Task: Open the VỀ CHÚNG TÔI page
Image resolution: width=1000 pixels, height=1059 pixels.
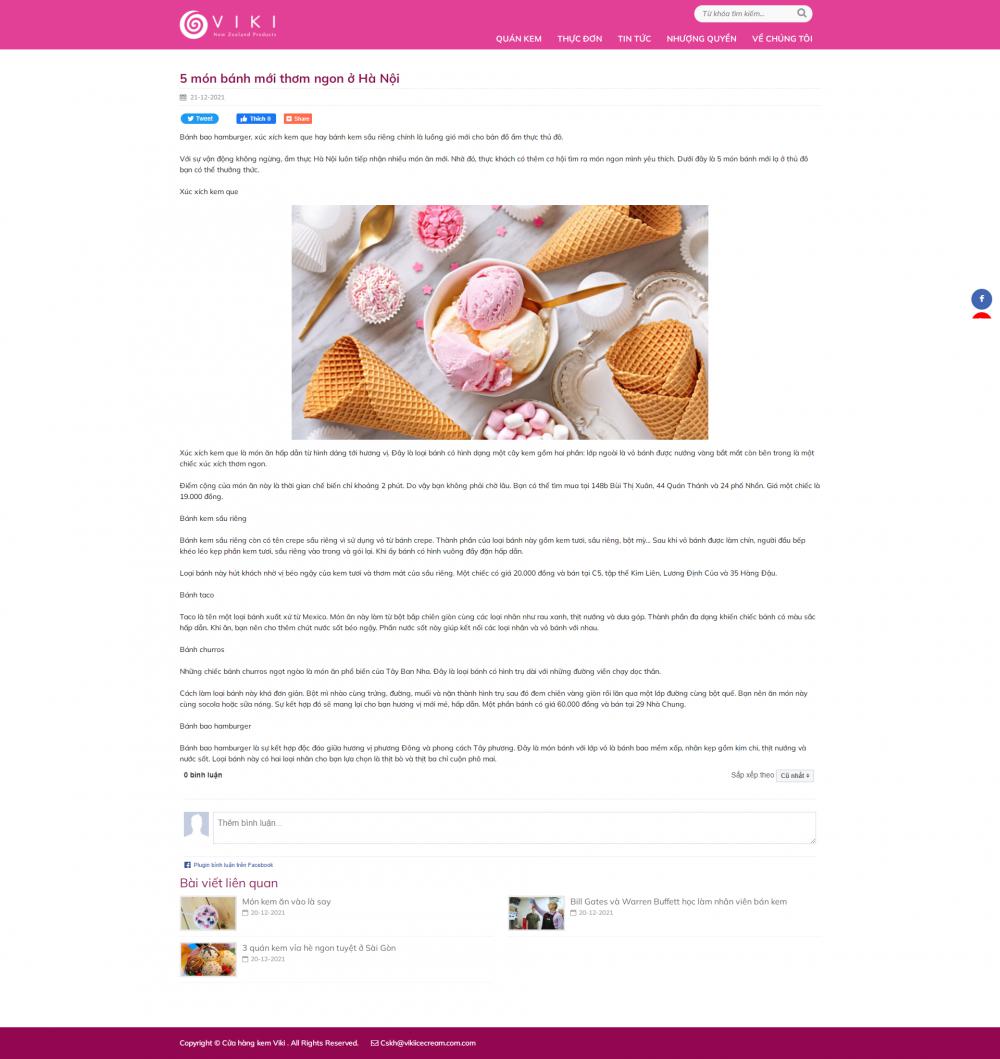Action: [782, 38]
